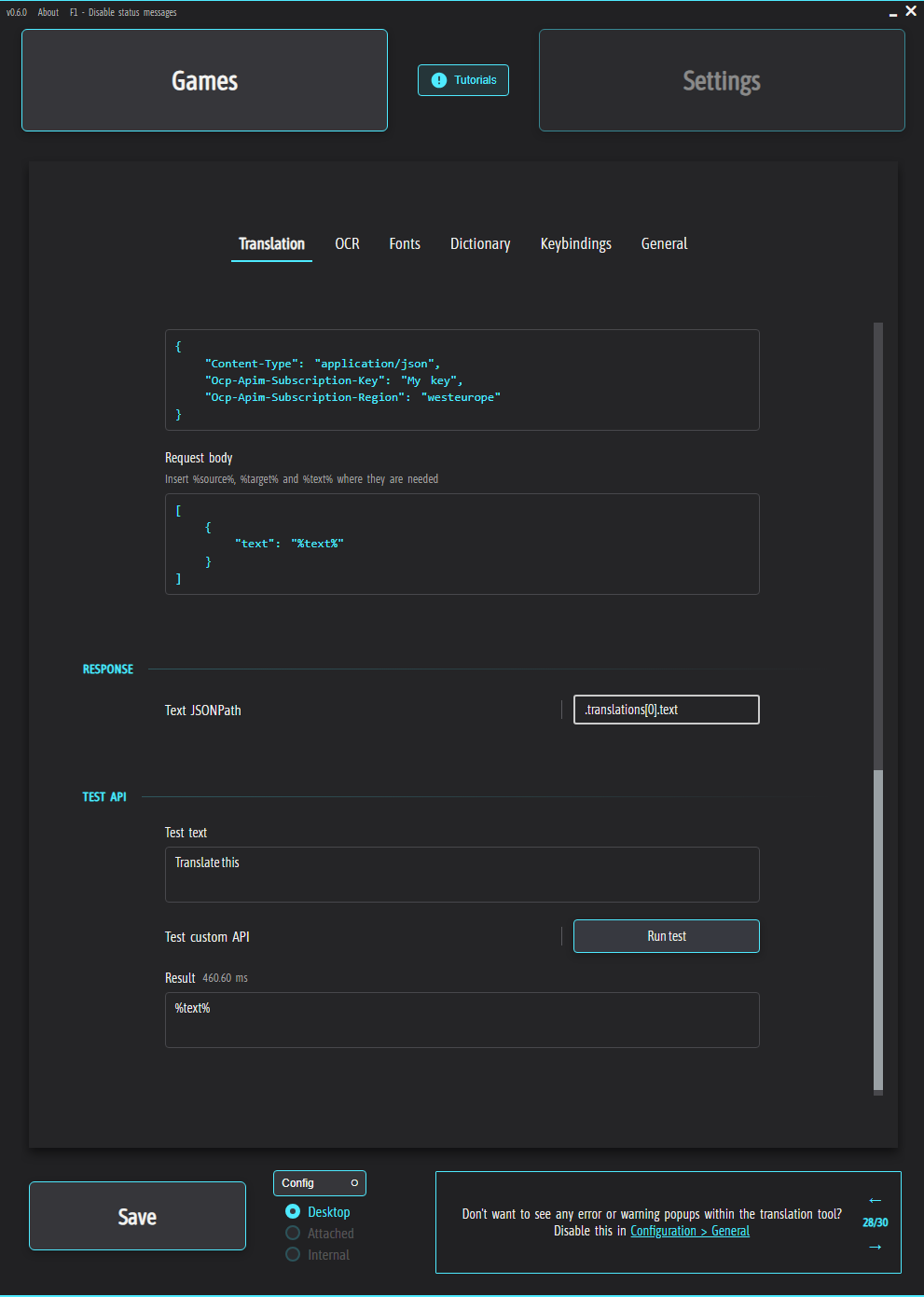Click the Text JSONPath label
Screen dimensions: 924x1297
[203, 711]
